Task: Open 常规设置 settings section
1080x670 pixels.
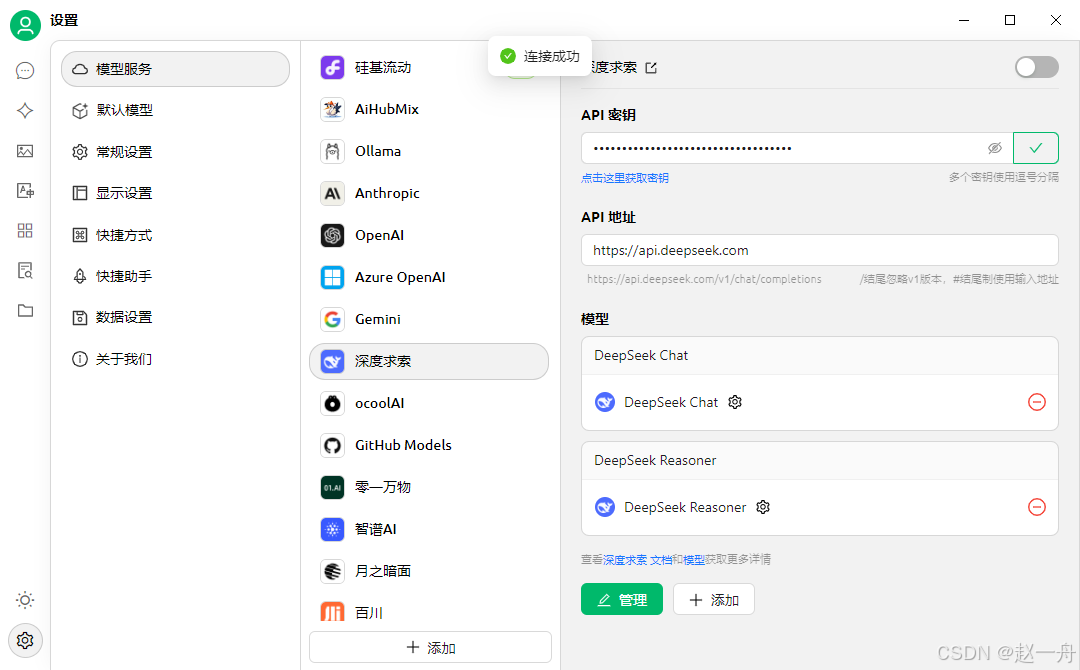Action: (176, 152)
